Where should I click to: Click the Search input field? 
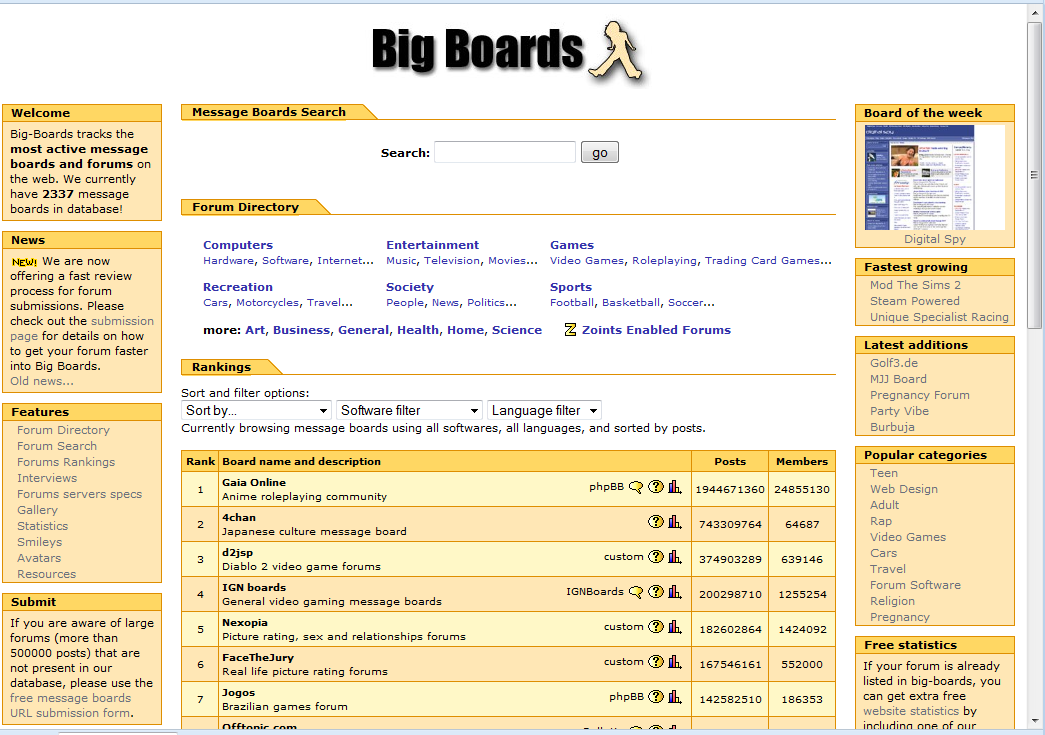click(x=505, y=153)
